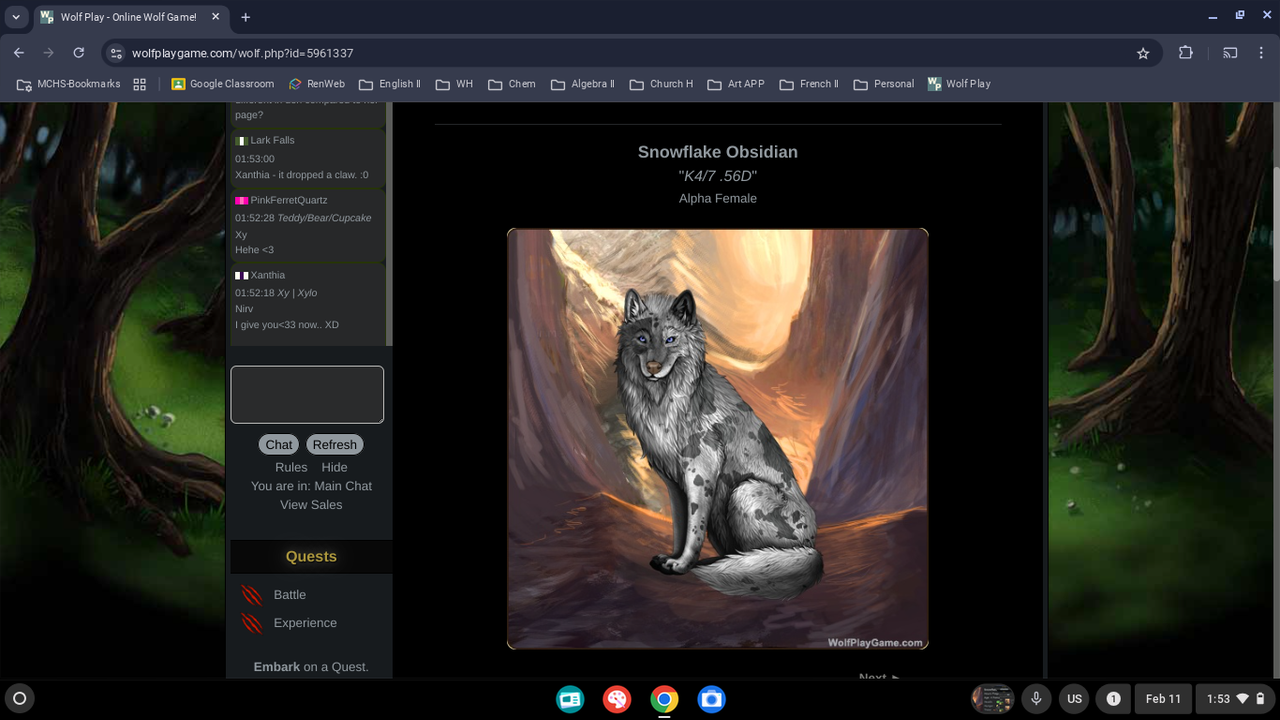Open Xanthia chat profile
The image size is (1280, 720).
point(268,276)
